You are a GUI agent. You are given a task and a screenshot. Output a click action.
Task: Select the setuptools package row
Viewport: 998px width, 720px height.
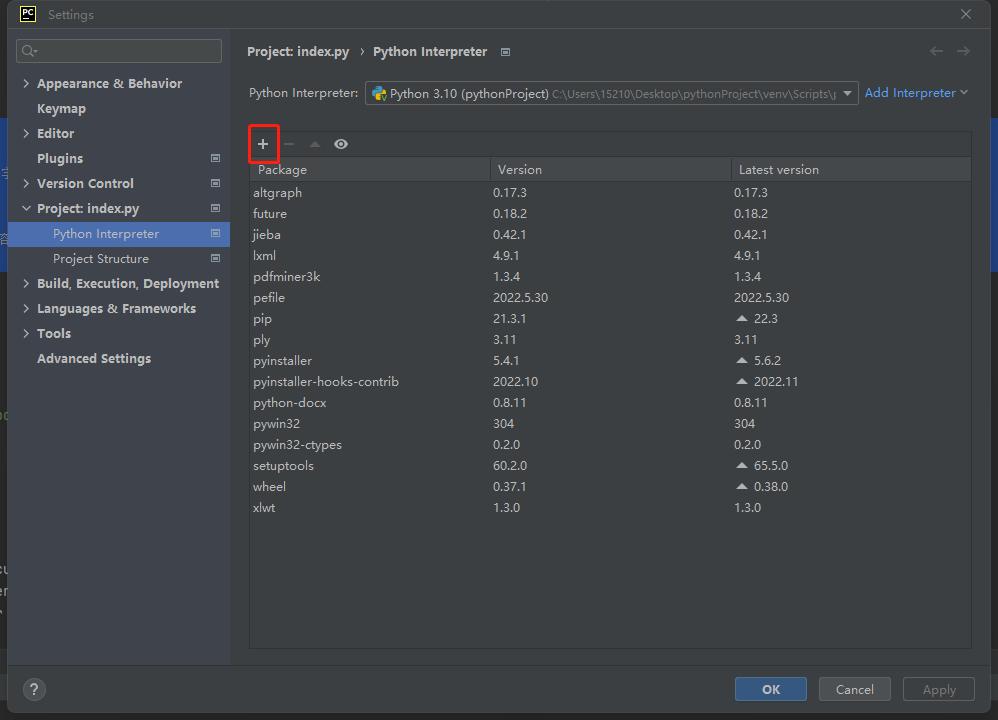[610, 465]
